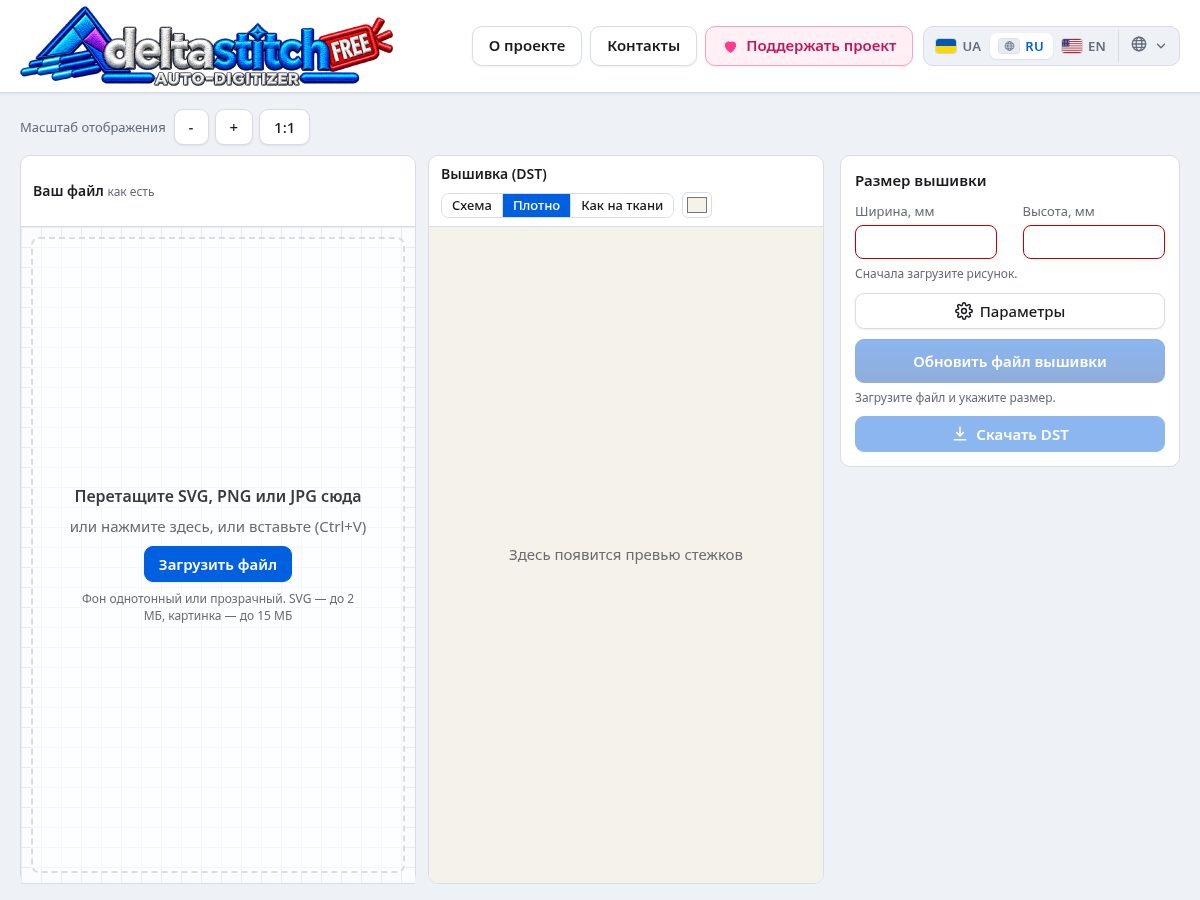This screenshot has width=1200, height=900.
Task: Click the download icon on Скачать DST
Action: 960,434
